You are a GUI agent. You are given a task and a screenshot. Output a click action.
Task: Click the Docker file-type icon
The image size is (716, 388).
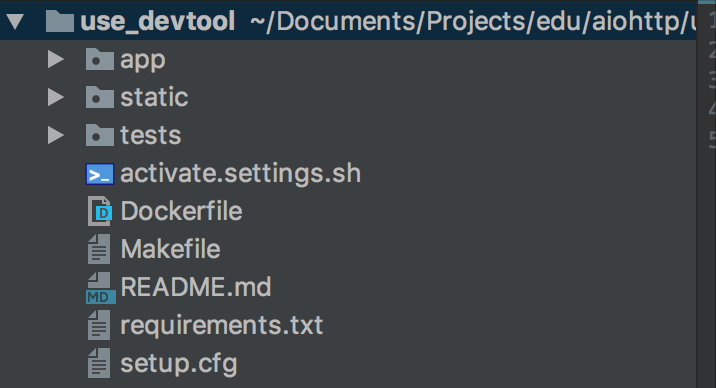coord(100,211)
